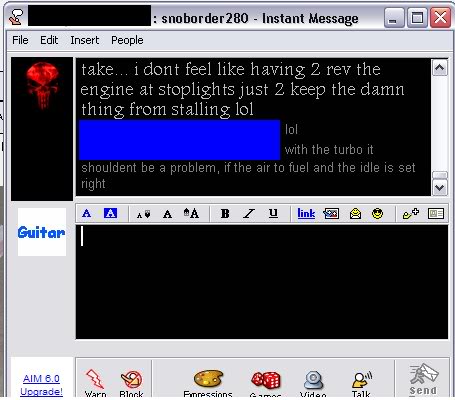Click the AIM window title icon
The image size is (455, 400).
coord(16,17)
